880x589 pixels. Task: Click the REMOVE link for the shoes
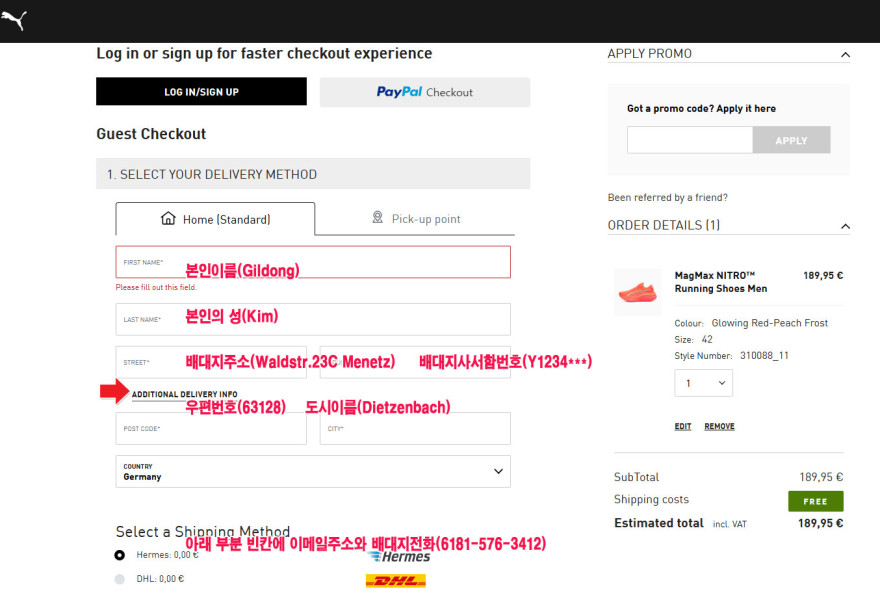click(x=719, y=427)
